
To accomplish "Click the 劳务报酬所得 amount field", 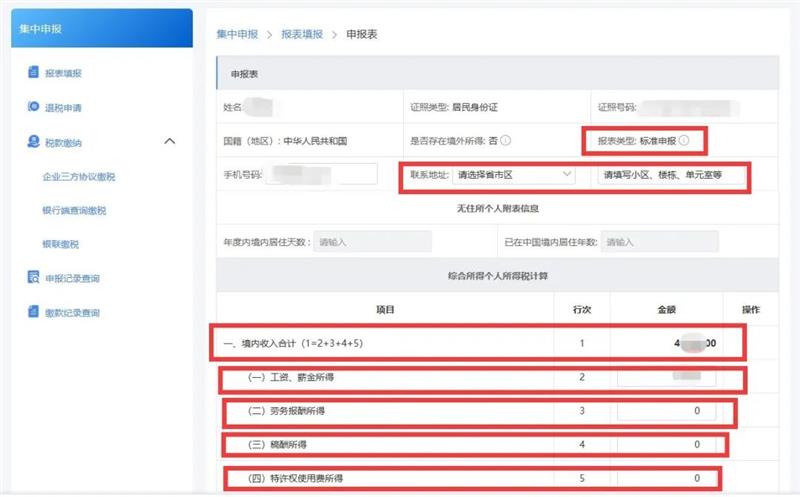I will point(667,411).
